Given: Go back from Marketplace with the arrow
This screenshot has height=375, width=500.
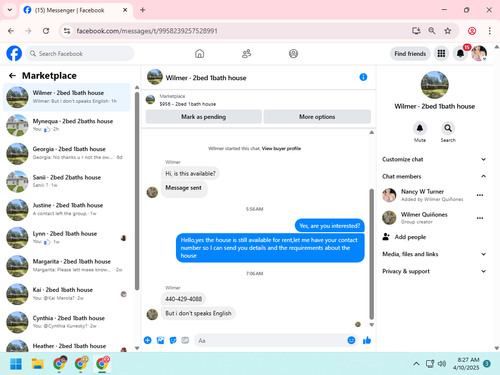Looking at the screenshot, I should click(x=12, y=76).
